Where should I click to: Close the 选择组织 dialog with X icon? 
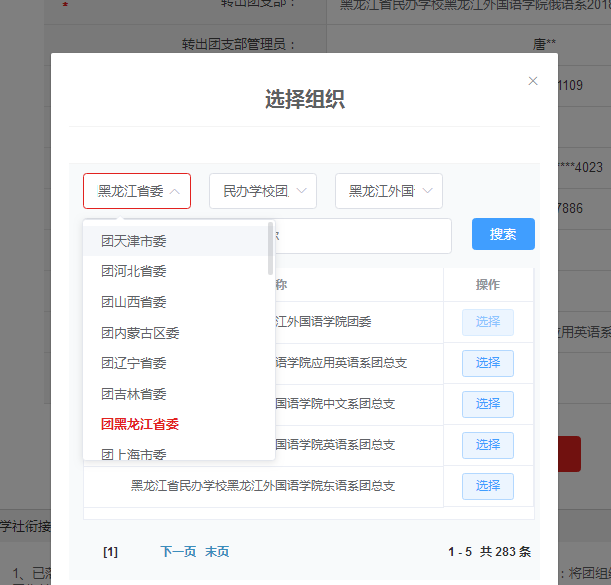(533, 81)
